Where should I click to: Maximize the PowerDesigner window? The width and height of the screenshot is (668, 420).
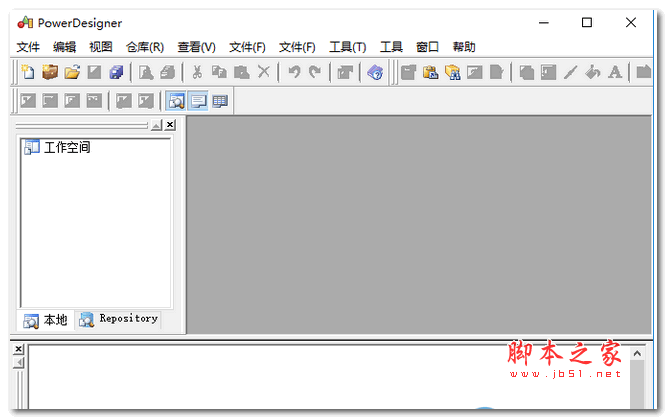coord(587,23)
